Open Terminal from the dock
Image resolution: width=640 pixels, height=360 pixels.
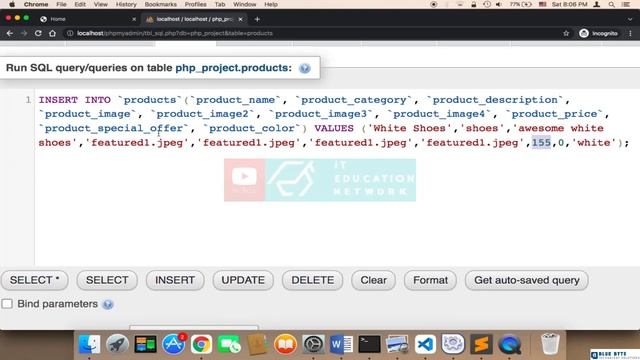(369, 344)
